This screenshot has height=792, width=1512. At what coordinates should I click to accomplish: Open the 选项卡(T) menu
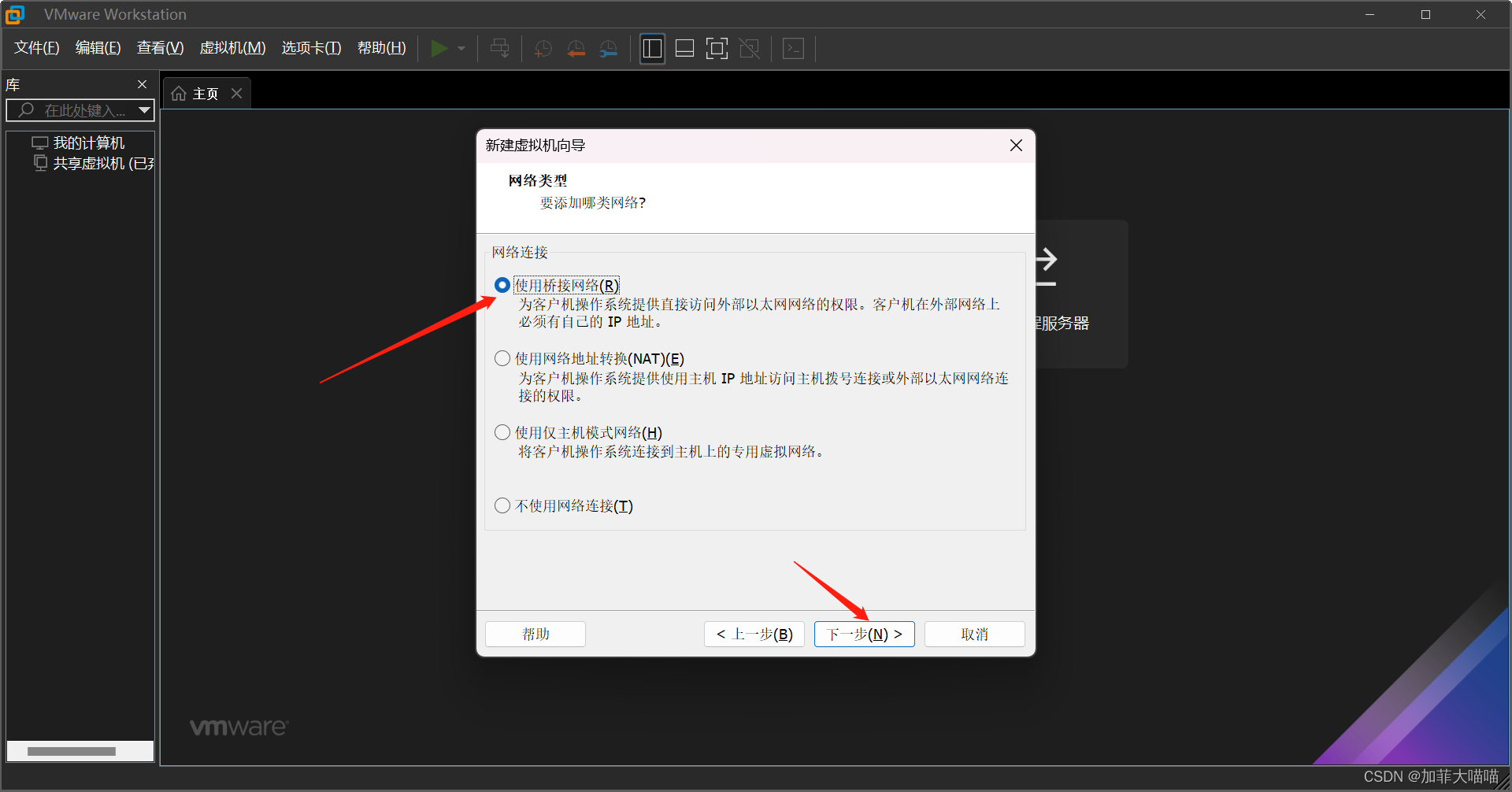click(x=311, y=48)
